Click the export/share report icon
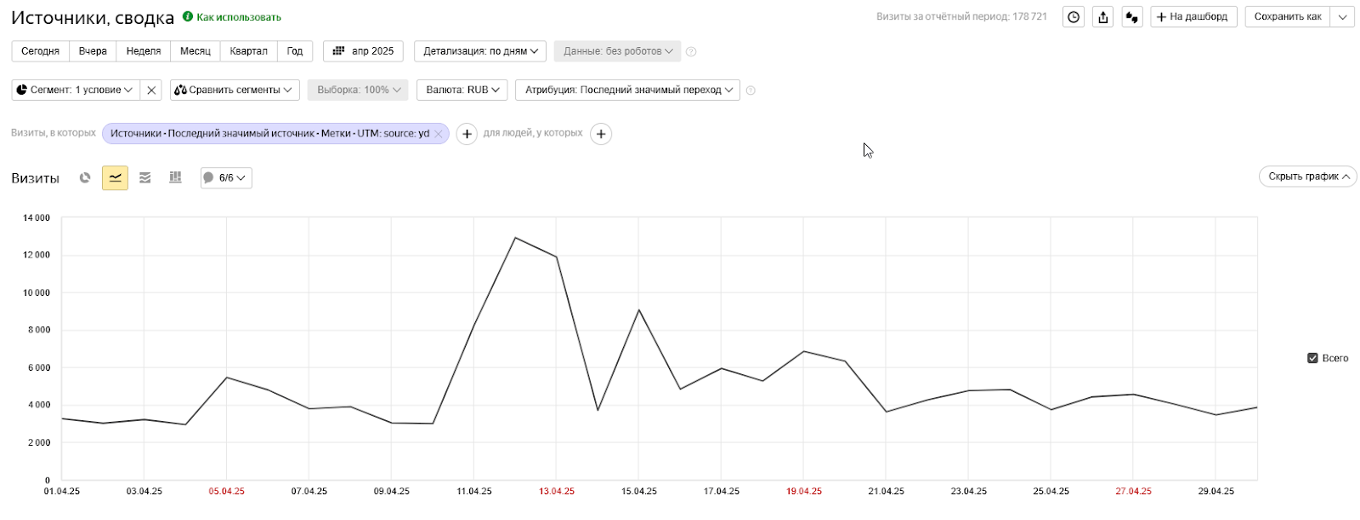1360x520 pixels. (x=1103, y=17)
